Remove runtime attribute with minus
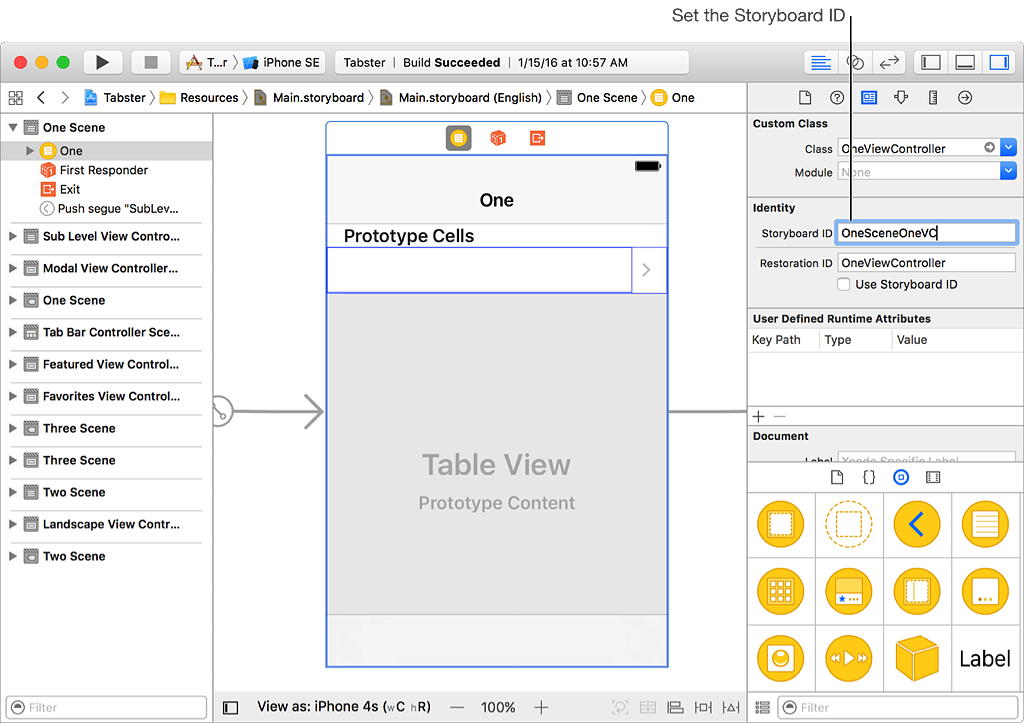This screenshot has height=723, width=1024. tap(779, 417)
